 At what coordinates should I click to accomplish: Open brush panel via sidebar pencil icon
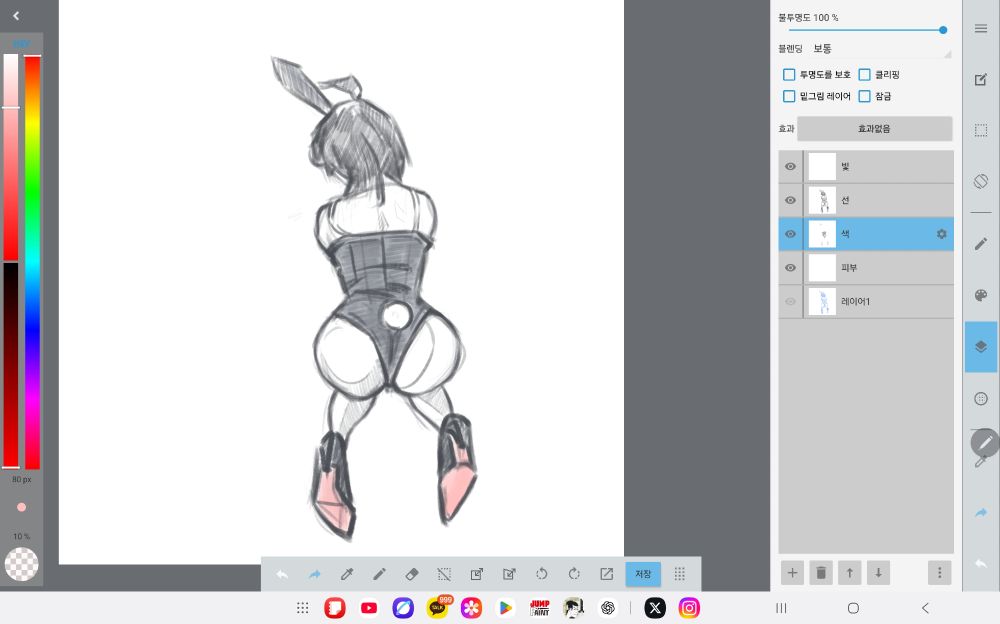click(981, 244)
